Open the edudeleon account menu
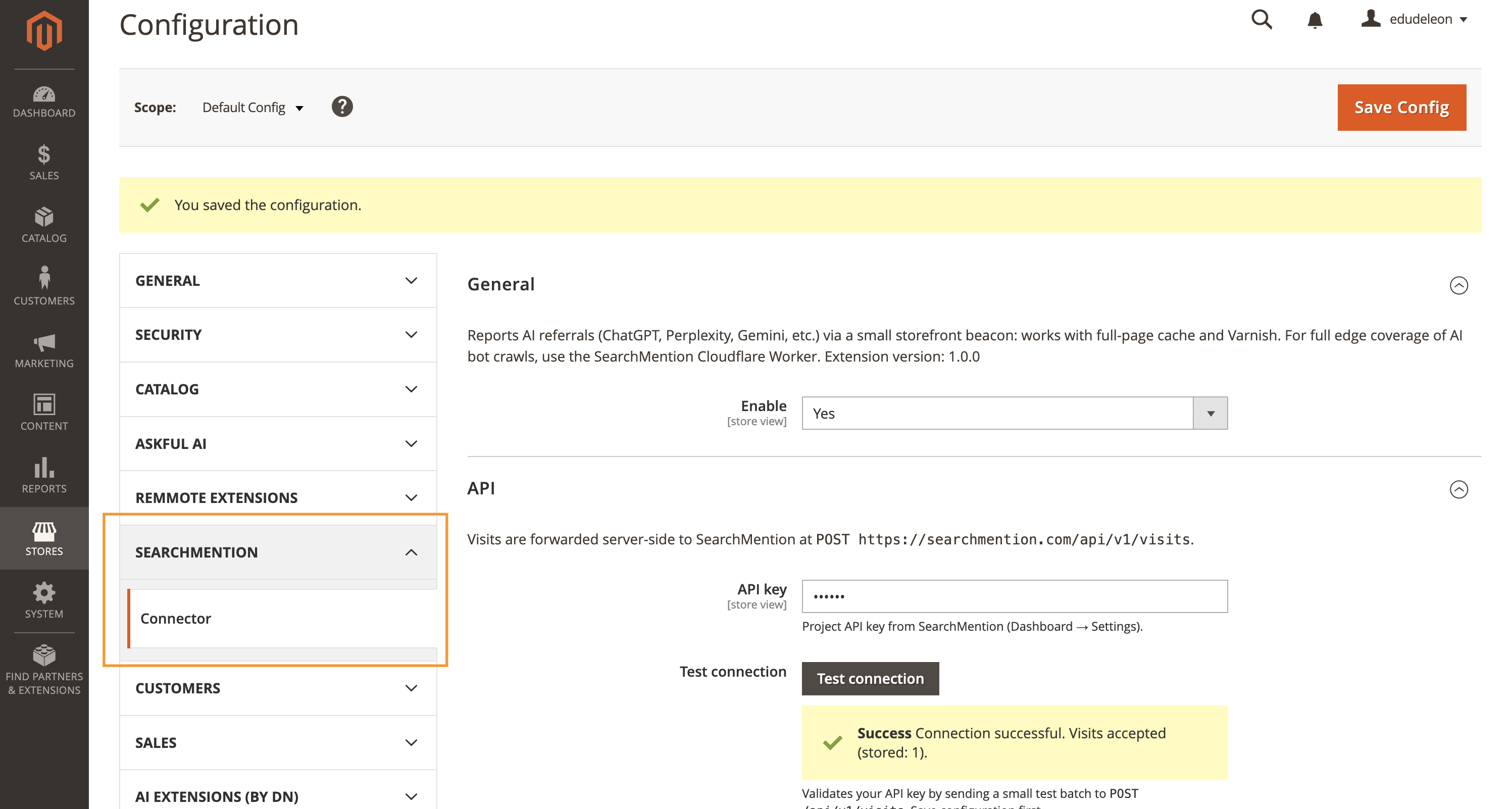The width and height of the screenshot is (1512, 809). (x=1415, y=19)
